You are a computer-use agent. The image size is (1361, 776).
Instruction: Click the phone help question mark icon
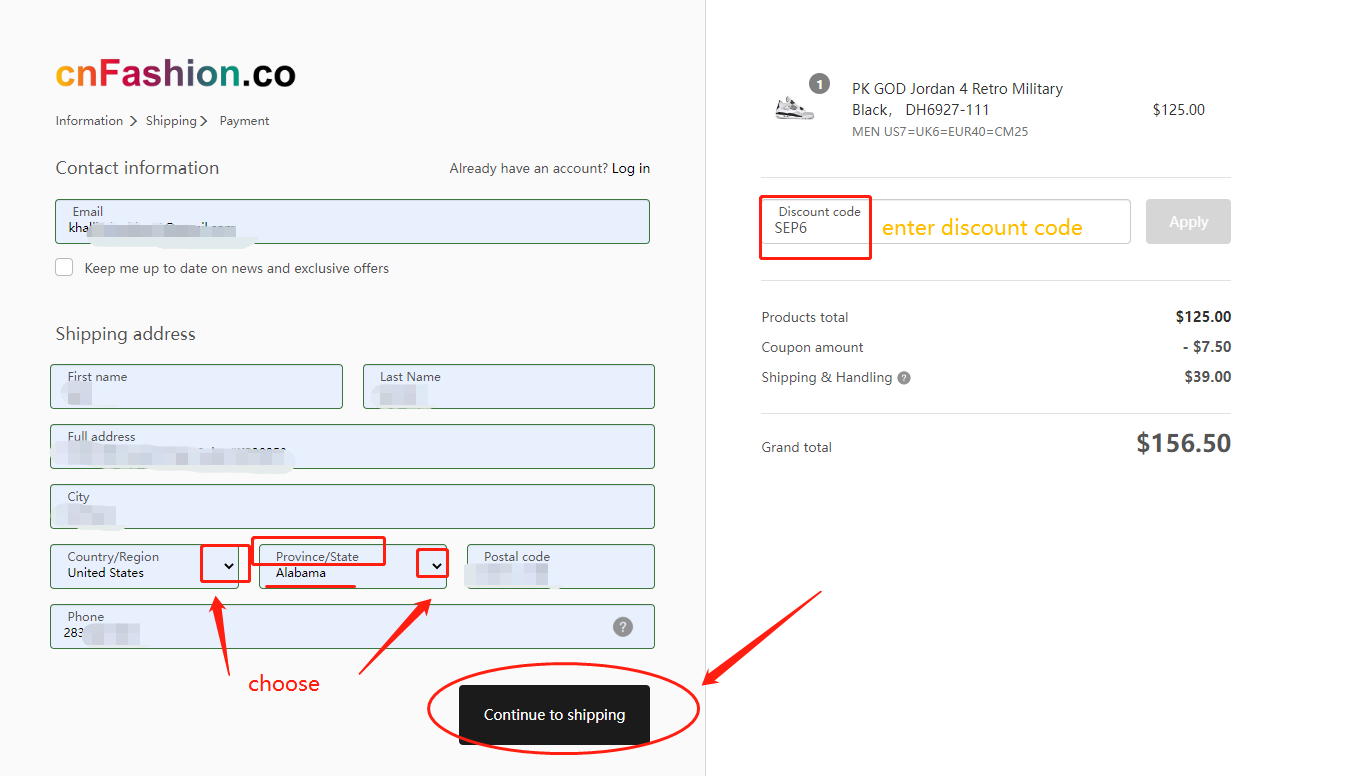(x=623, y=627)
